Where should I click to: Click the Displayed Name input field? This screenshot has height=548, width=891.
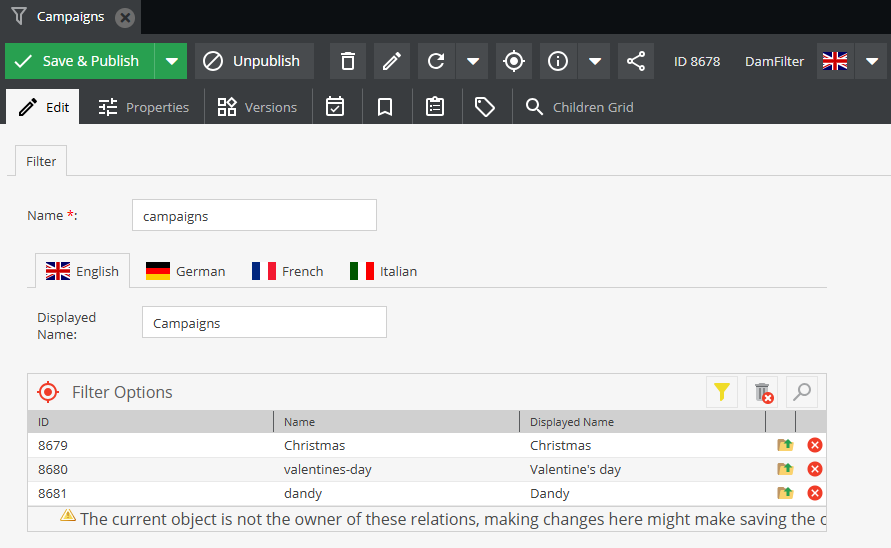pyautogui.click(x=264, y=323)
